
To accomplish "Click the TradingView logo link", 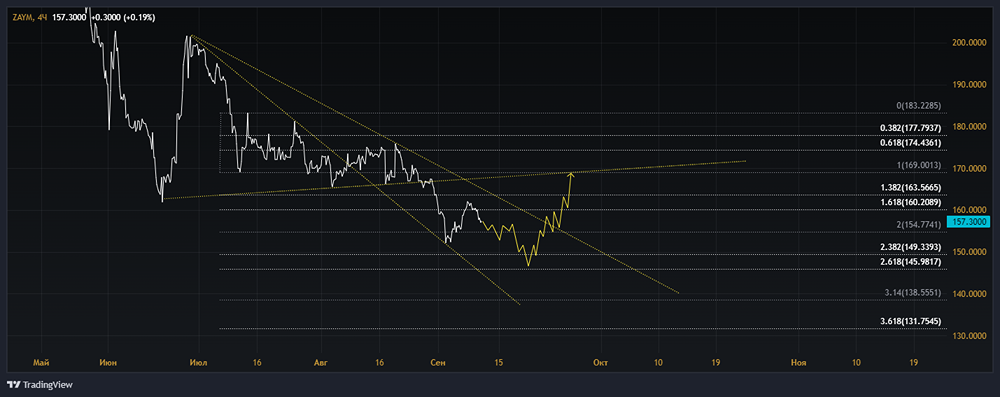I will (x=40, y=385).
